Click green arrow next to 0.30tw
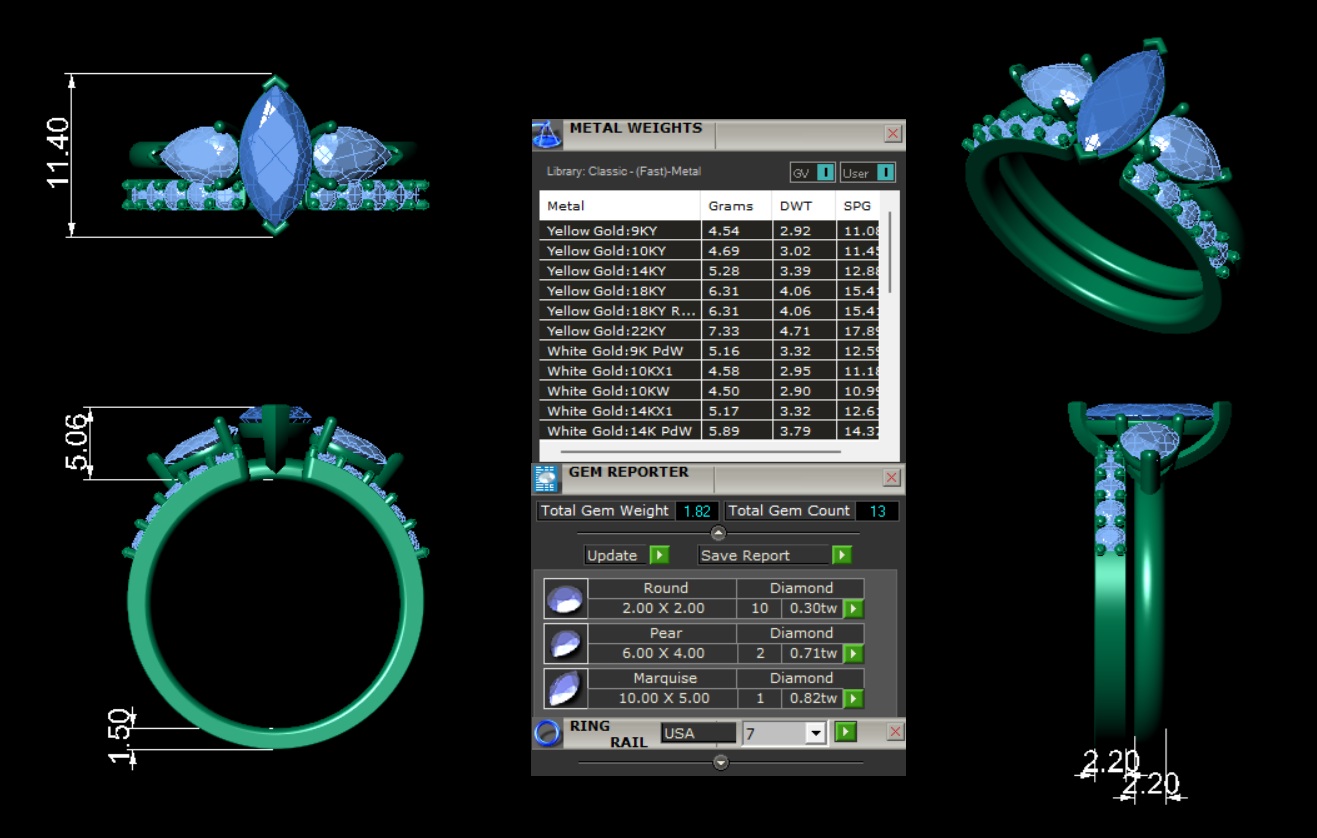 click(853, 609)
